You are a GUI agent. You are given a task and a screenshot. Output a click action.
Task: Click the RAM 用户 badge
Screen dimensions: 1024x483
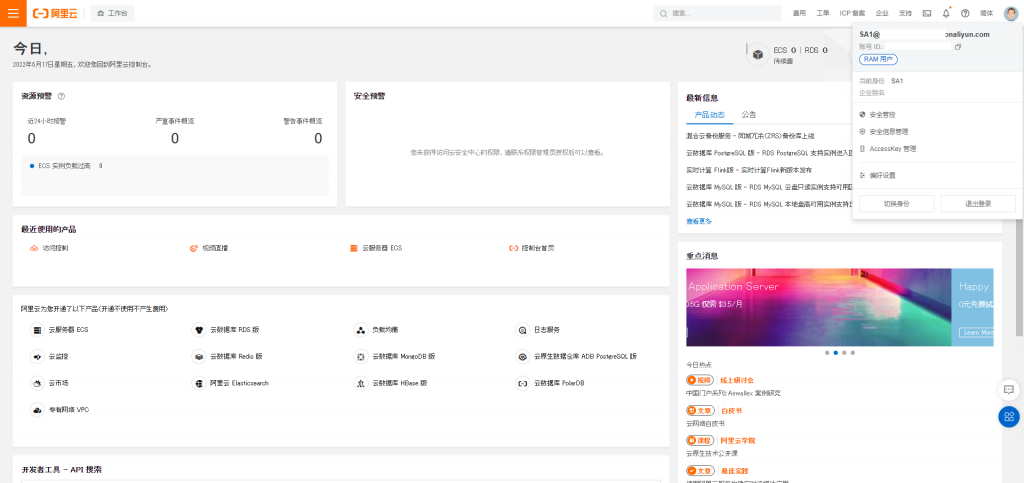click(878, 59)
